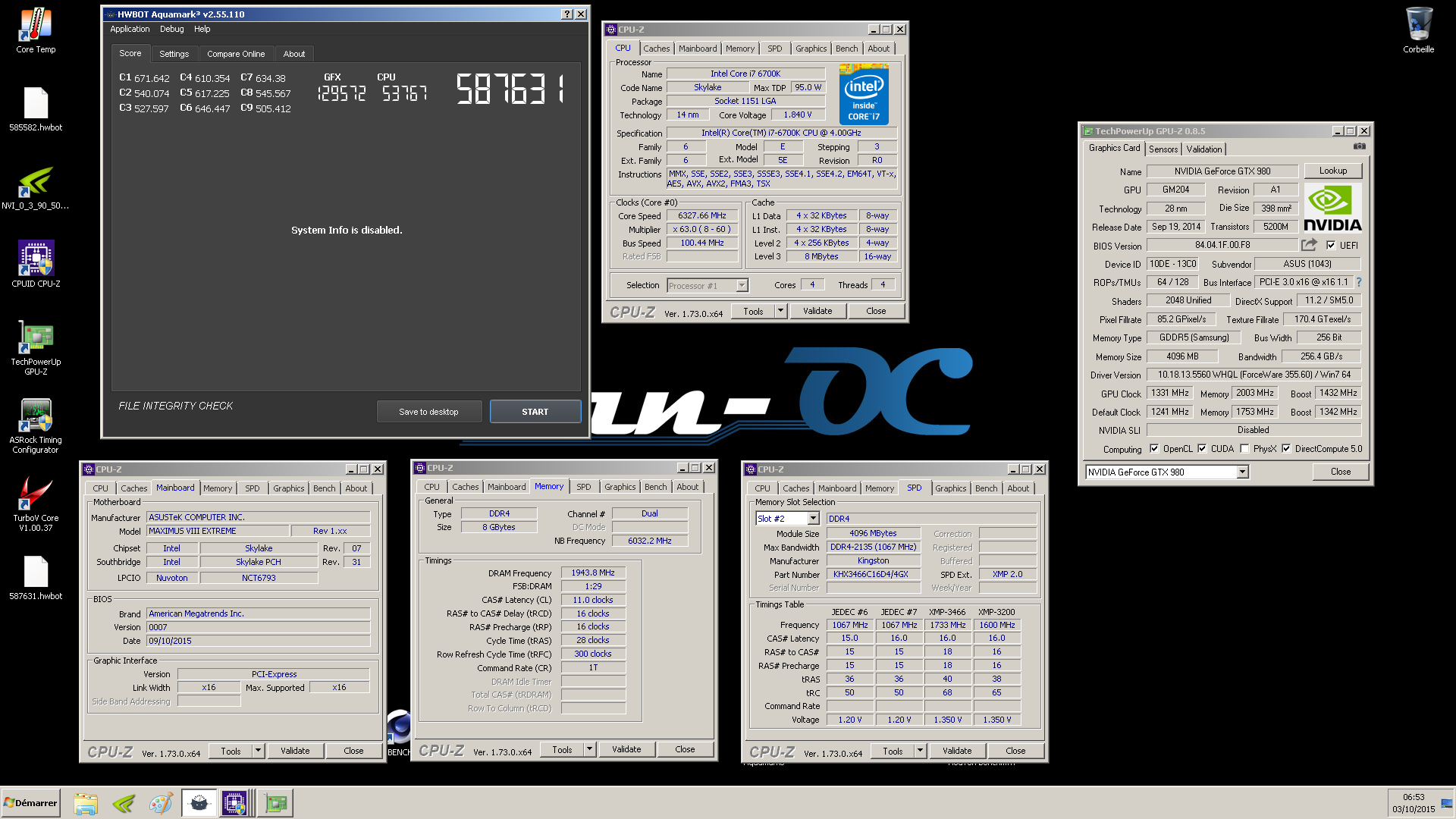
Task: Expand Tools dropdown arrow in Mainboard CPU-Z window
Action: (258, 751)
